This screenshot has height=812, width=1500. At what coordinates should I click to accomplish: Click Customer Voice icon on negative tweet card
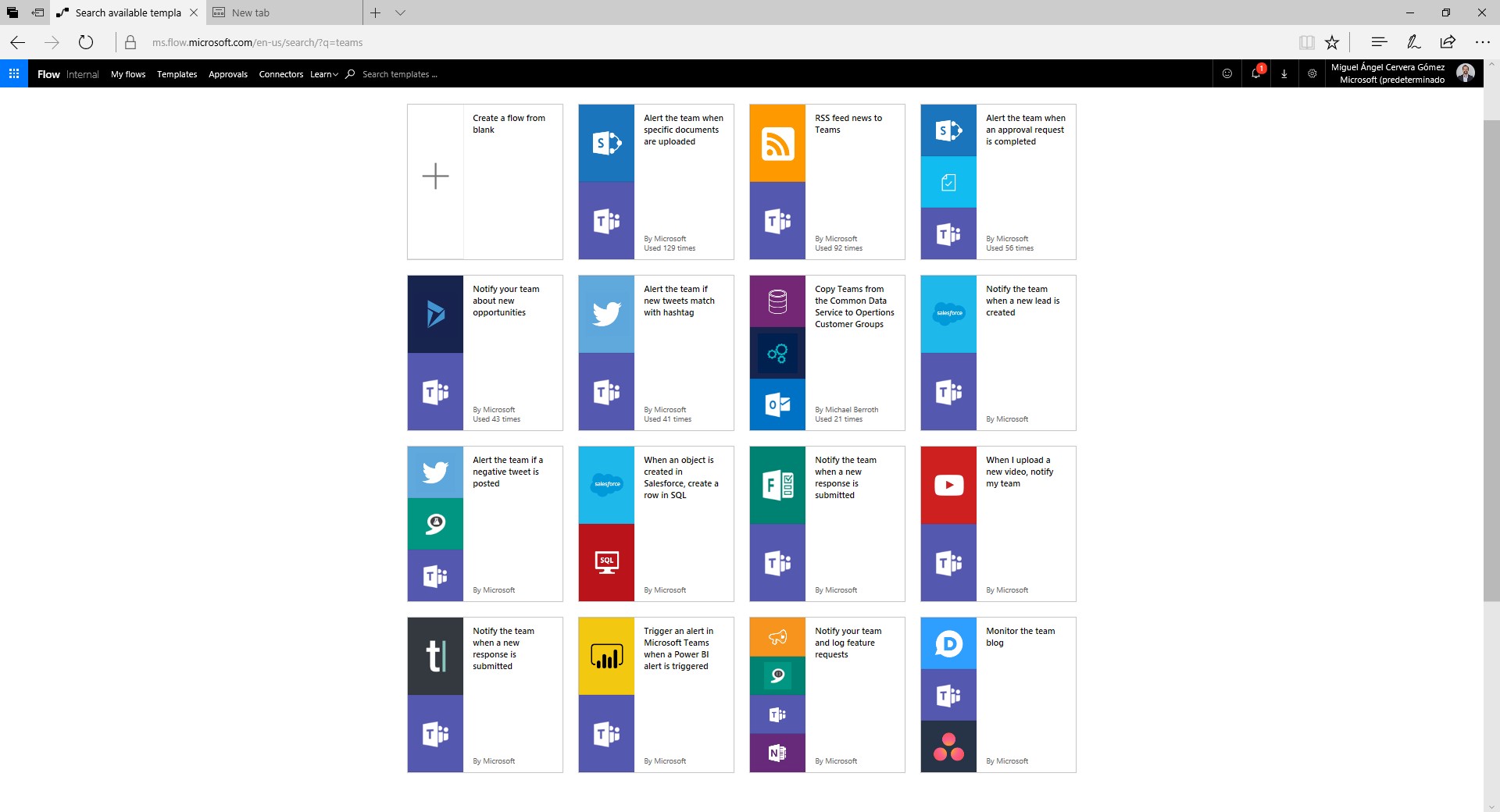coord(435,524)
